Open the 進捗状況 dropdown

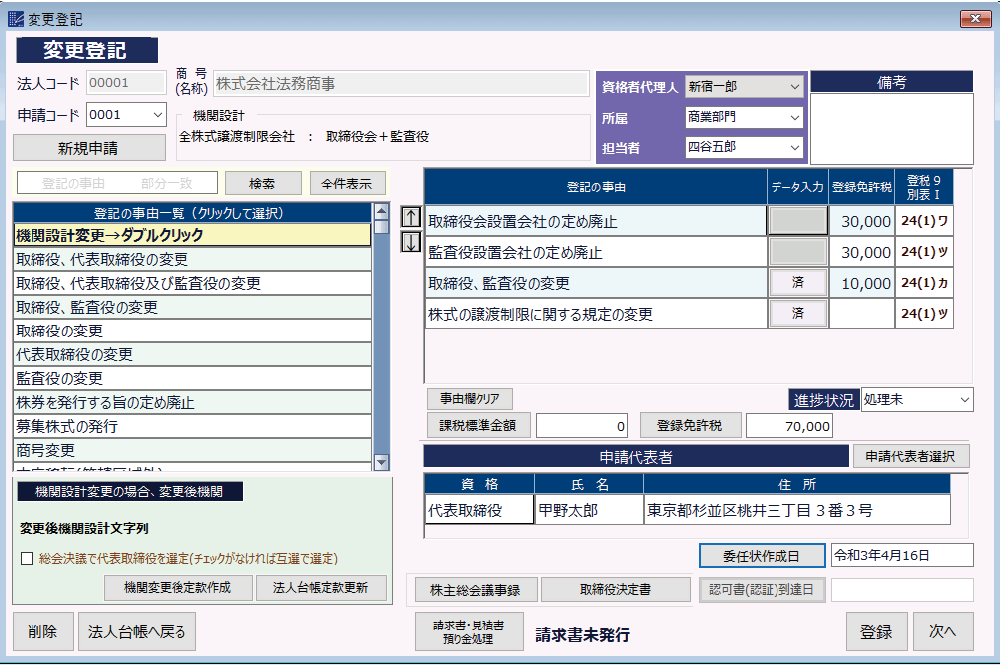coord(964,400)
